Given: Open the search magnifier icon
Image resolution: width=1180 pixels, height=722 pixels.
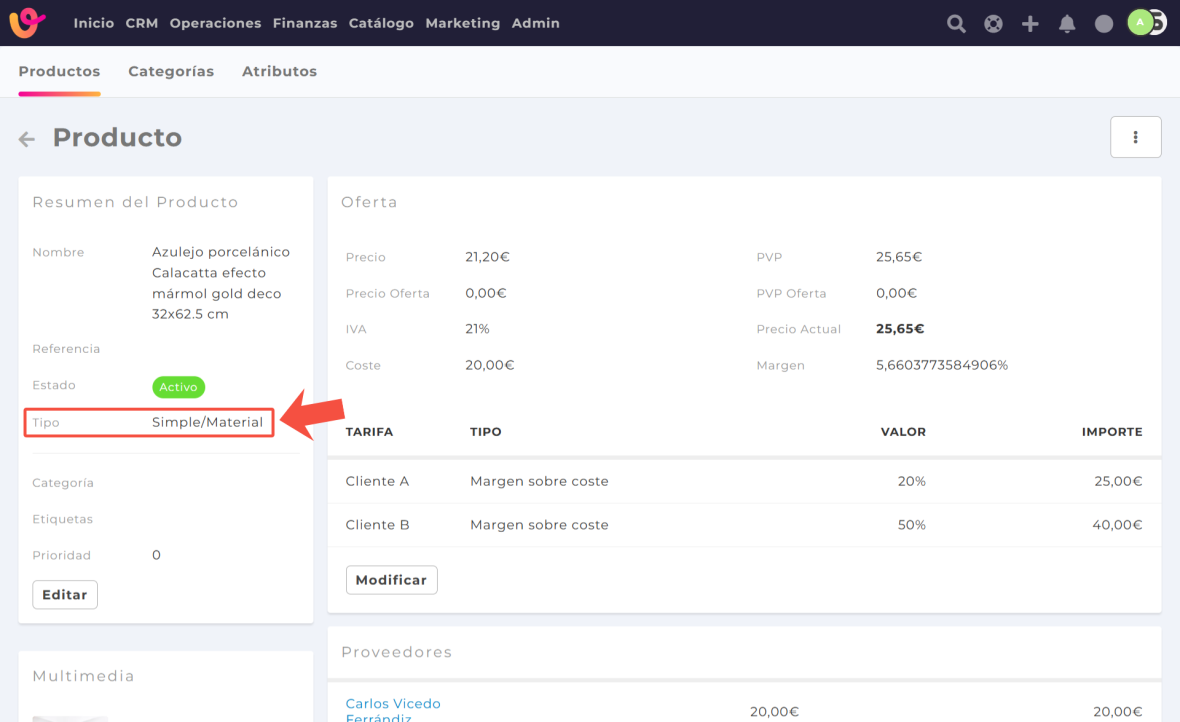Looking at the screenshot, I should coord(956,24).
